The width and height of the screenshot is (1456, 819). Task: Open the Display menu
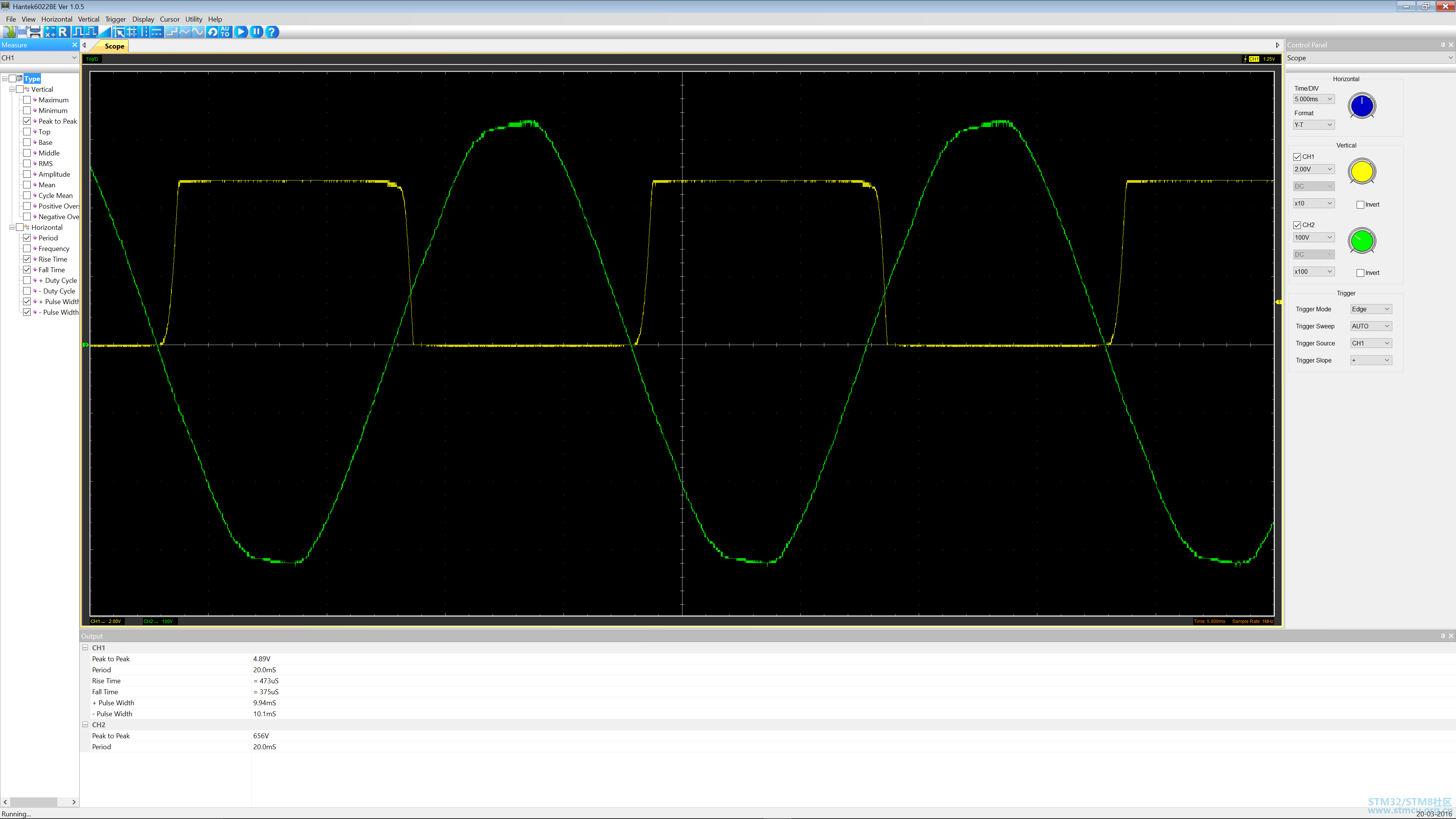pyautogui.click(x=143, y=19)
